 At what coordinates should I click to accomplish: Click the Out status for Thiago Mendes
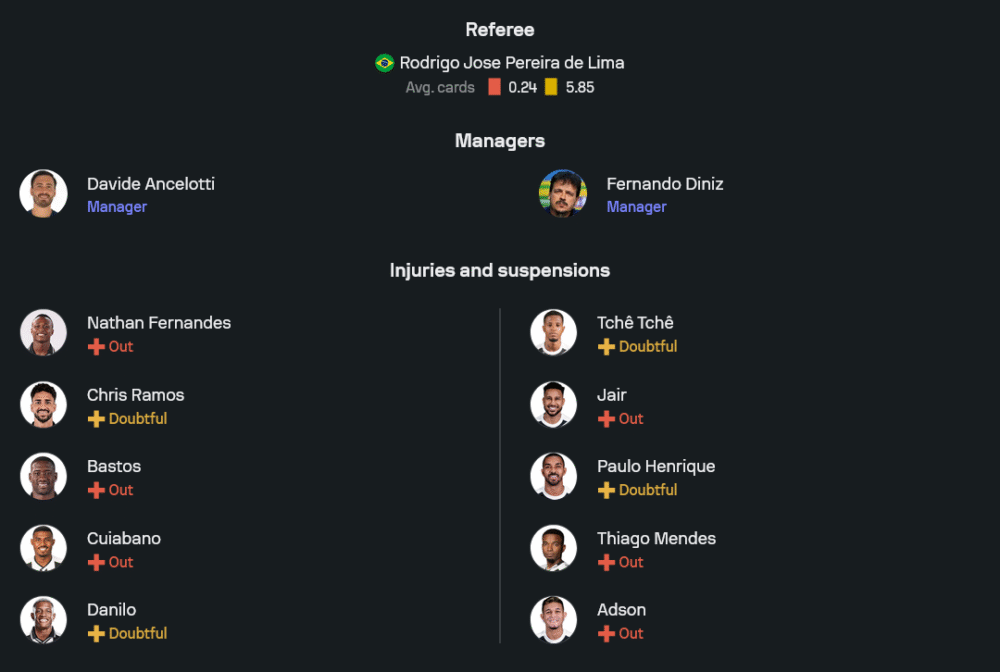[x=630, y=562]
